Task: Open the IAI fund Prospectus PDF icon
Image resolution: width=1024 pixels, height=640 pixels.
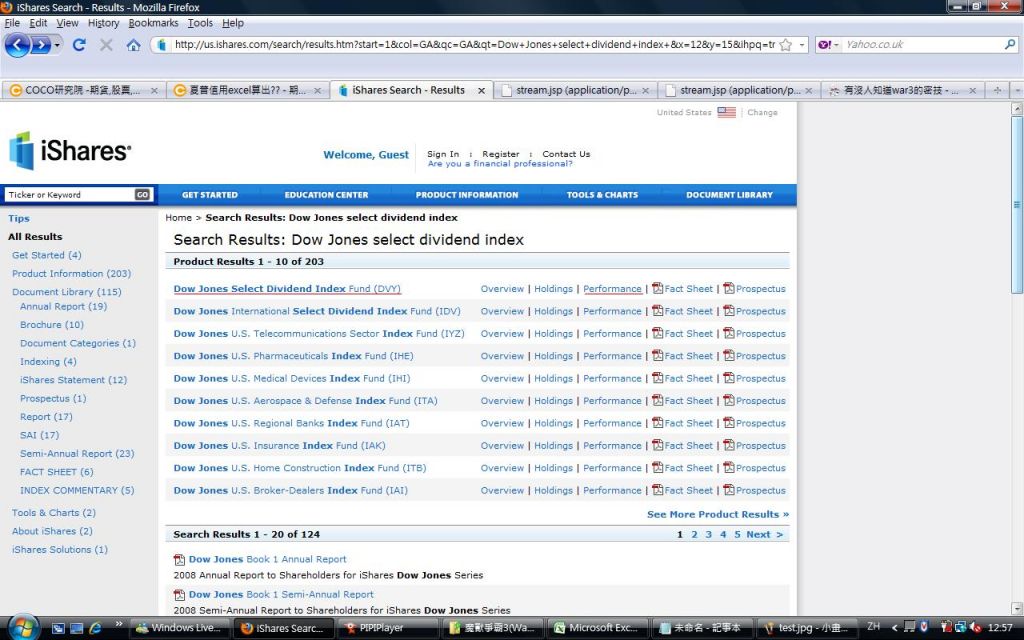Action: tap(729, 490)
